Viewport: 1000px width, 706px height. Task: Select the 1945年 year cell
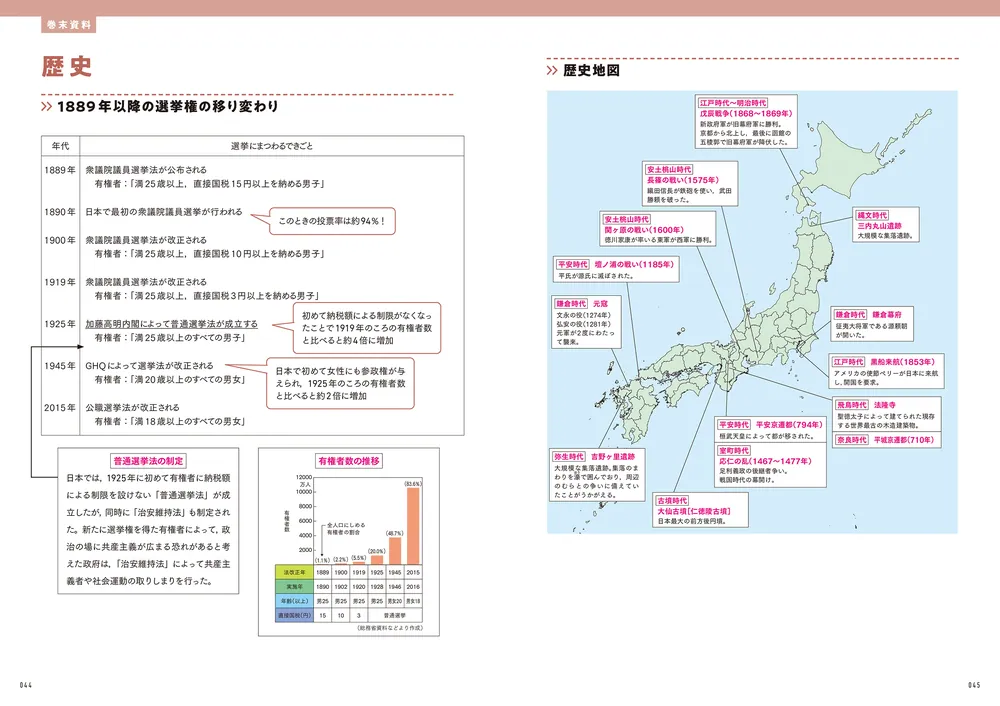[60, 366]
